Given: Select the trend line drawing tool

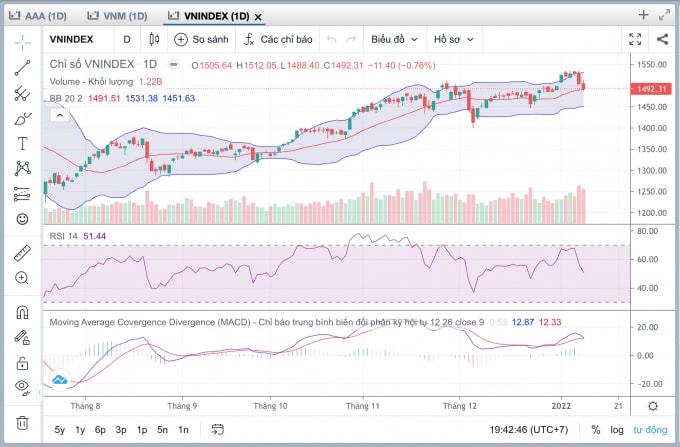Looking at the screenshot, I should [x=22, y=68].
